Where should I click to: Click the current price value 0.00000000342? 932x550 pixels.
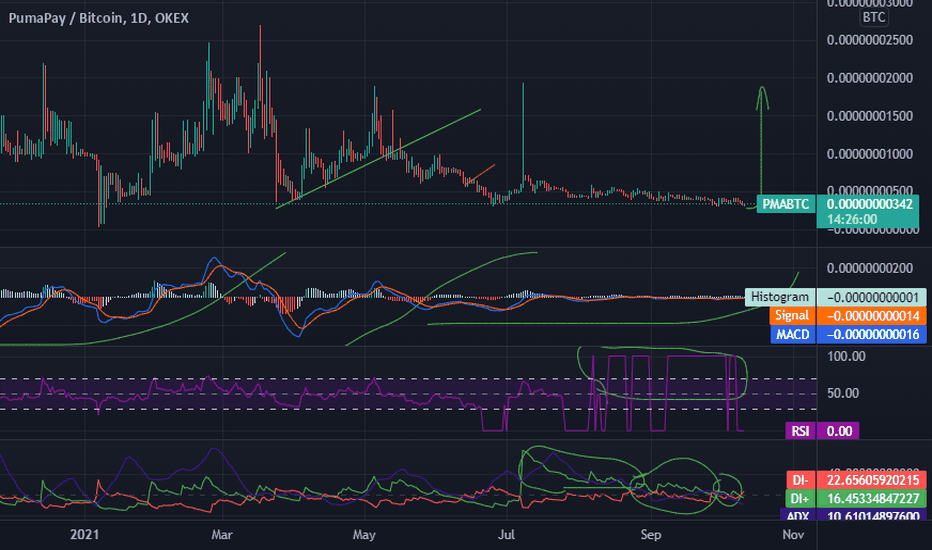869,205
